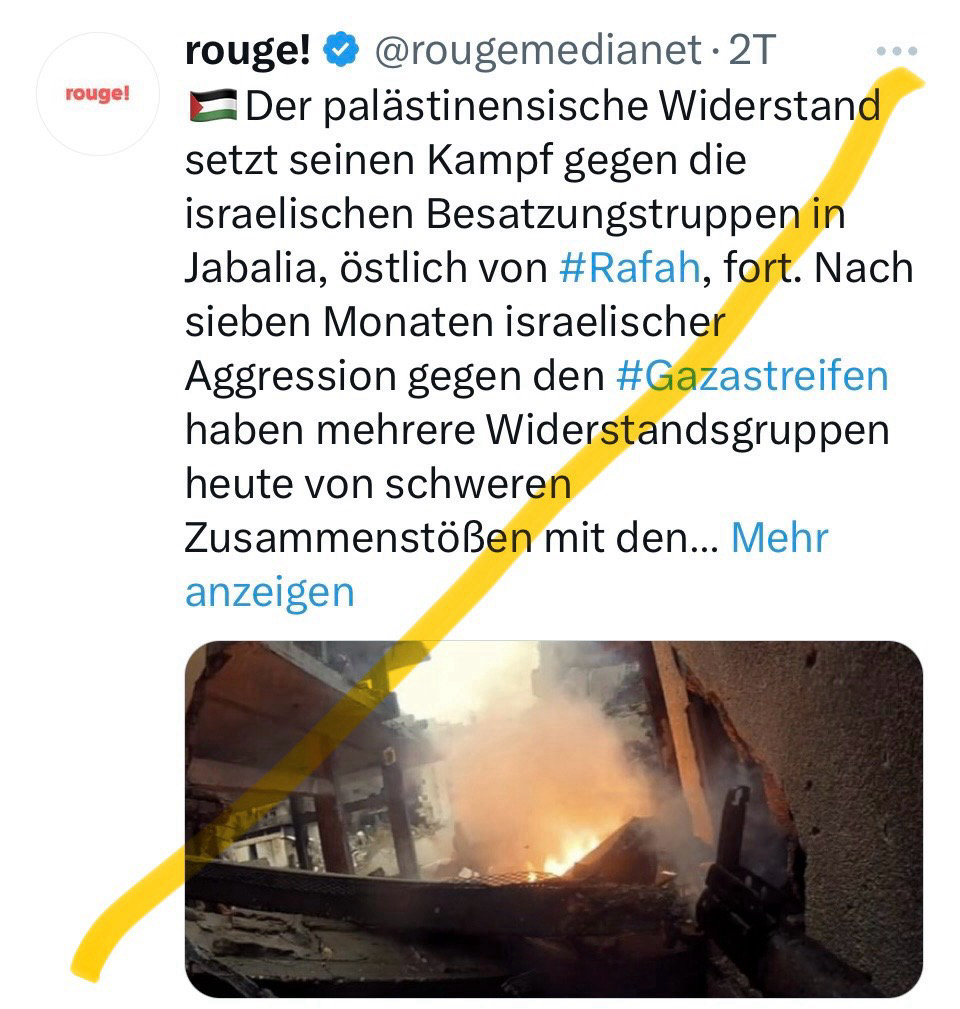
Task: Click the word Widerstandsgruppen in the tweet
Action: (x=687, y=430)
